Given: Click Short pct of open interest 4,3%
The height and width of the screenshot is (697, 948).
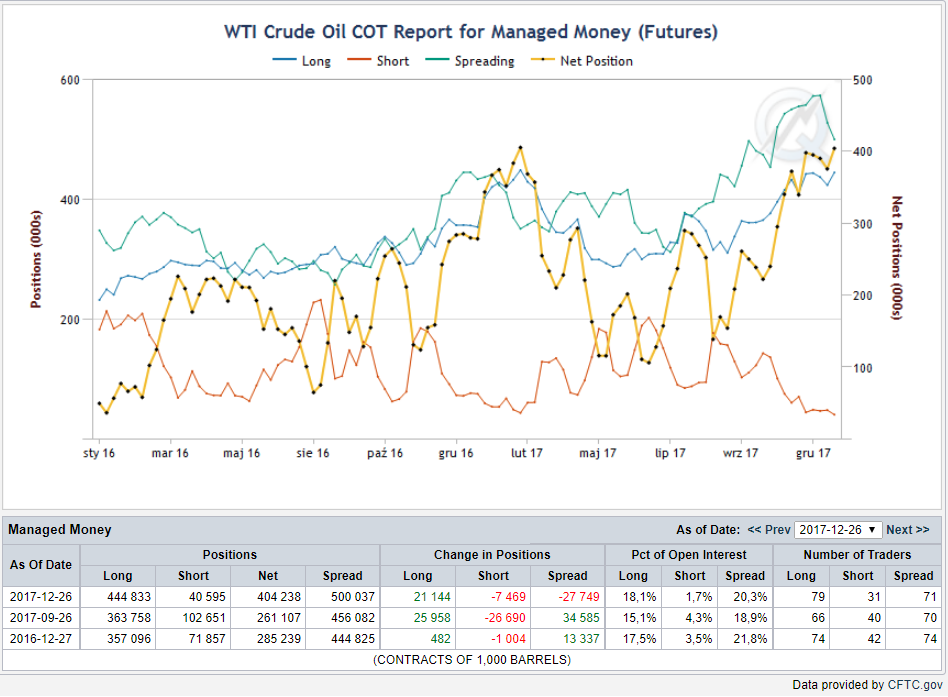Looking at the screenshot, I should (x=698, y=618).
